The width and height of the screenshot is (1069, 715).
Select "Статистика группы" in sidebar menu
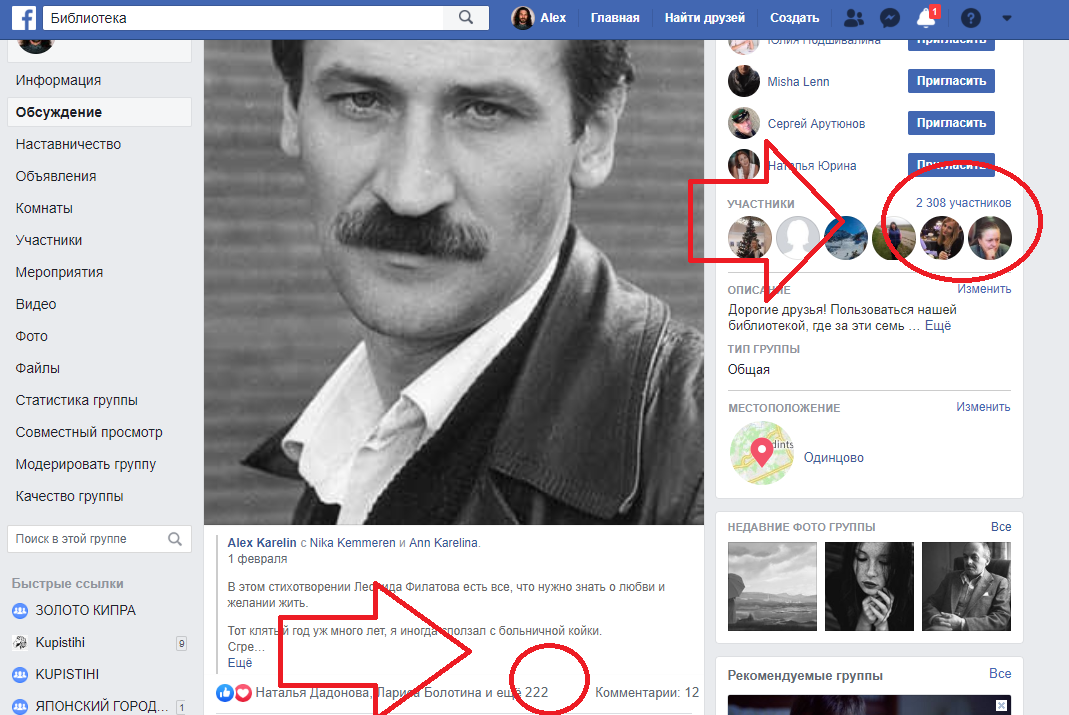(77, 400)
